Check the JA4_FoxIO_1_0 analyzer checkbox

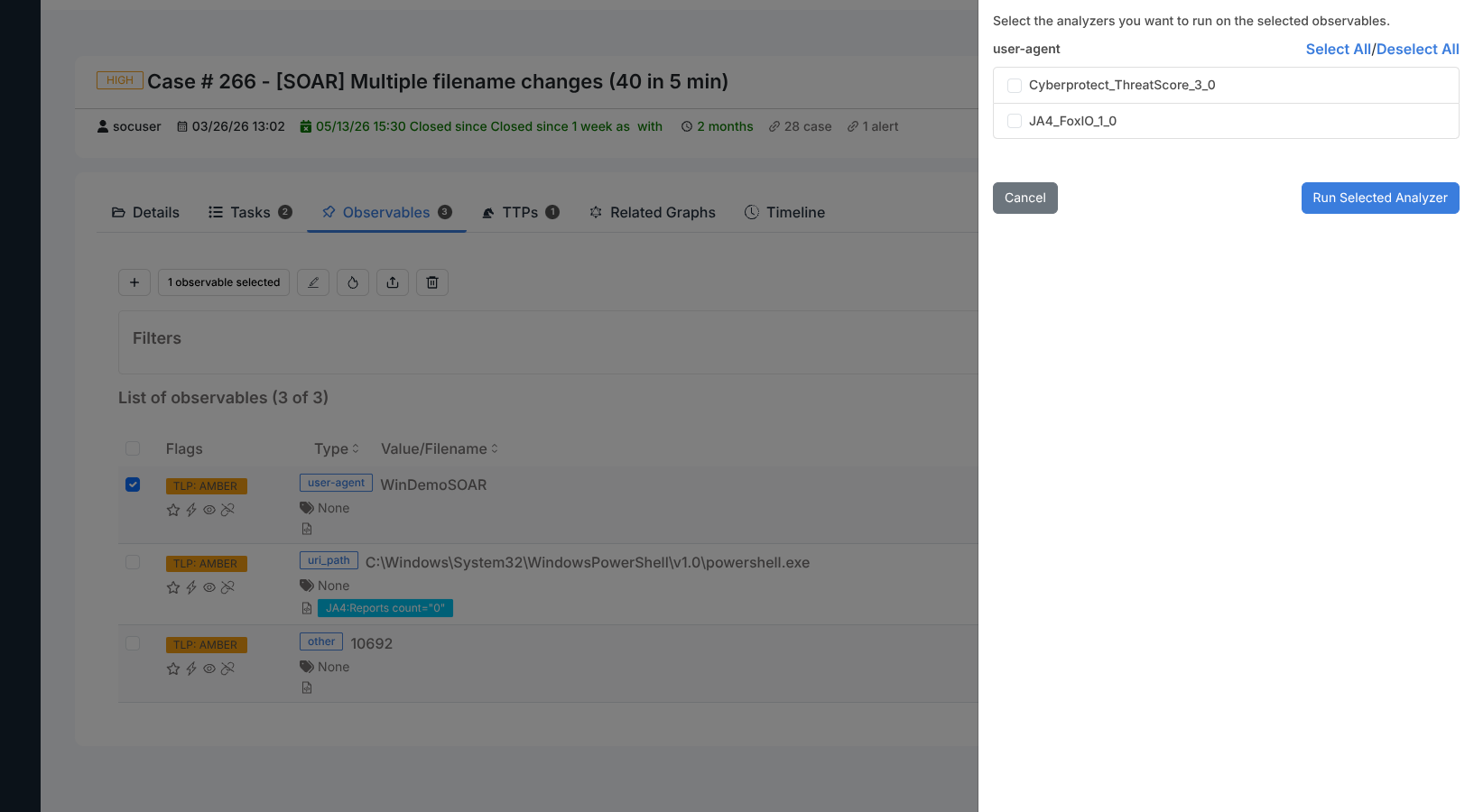(x=1015, y=121)
